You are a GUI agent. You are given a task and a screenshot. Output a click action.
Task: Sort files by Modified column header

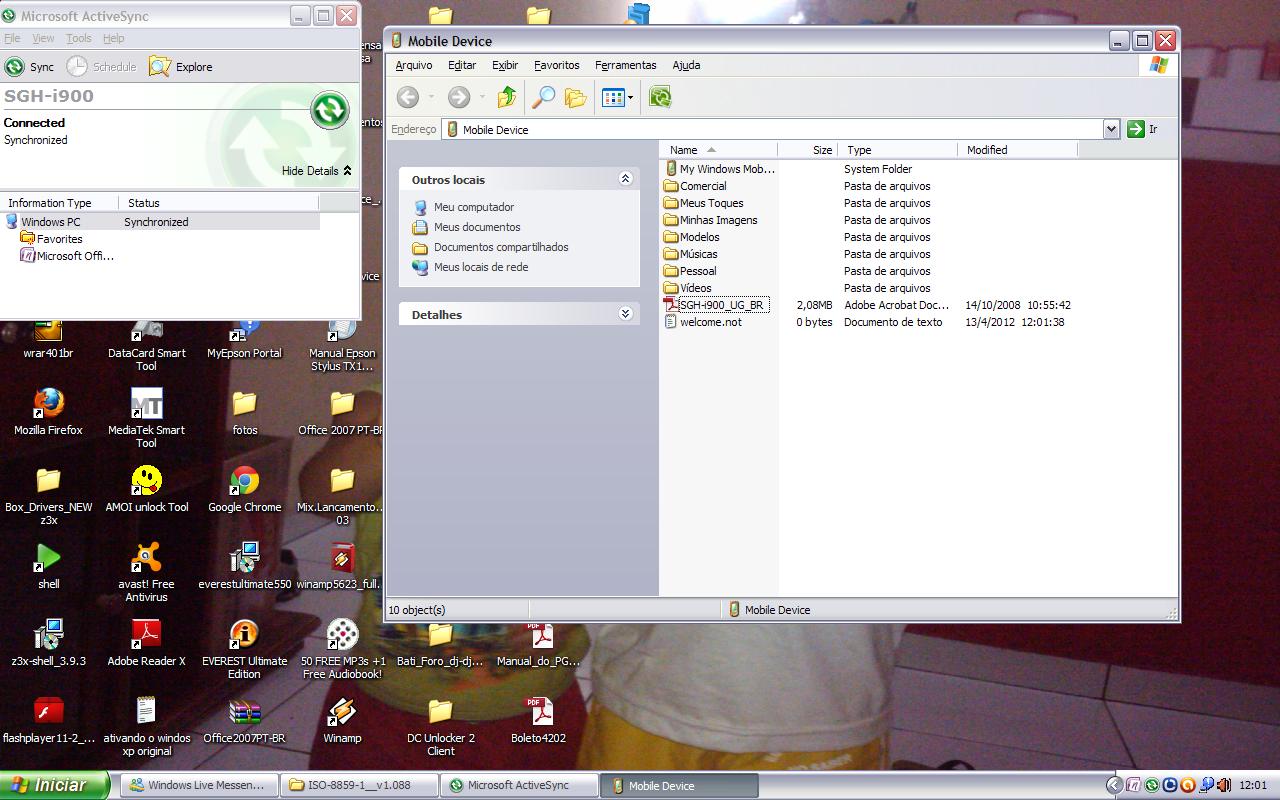[x=1017, y=150]
